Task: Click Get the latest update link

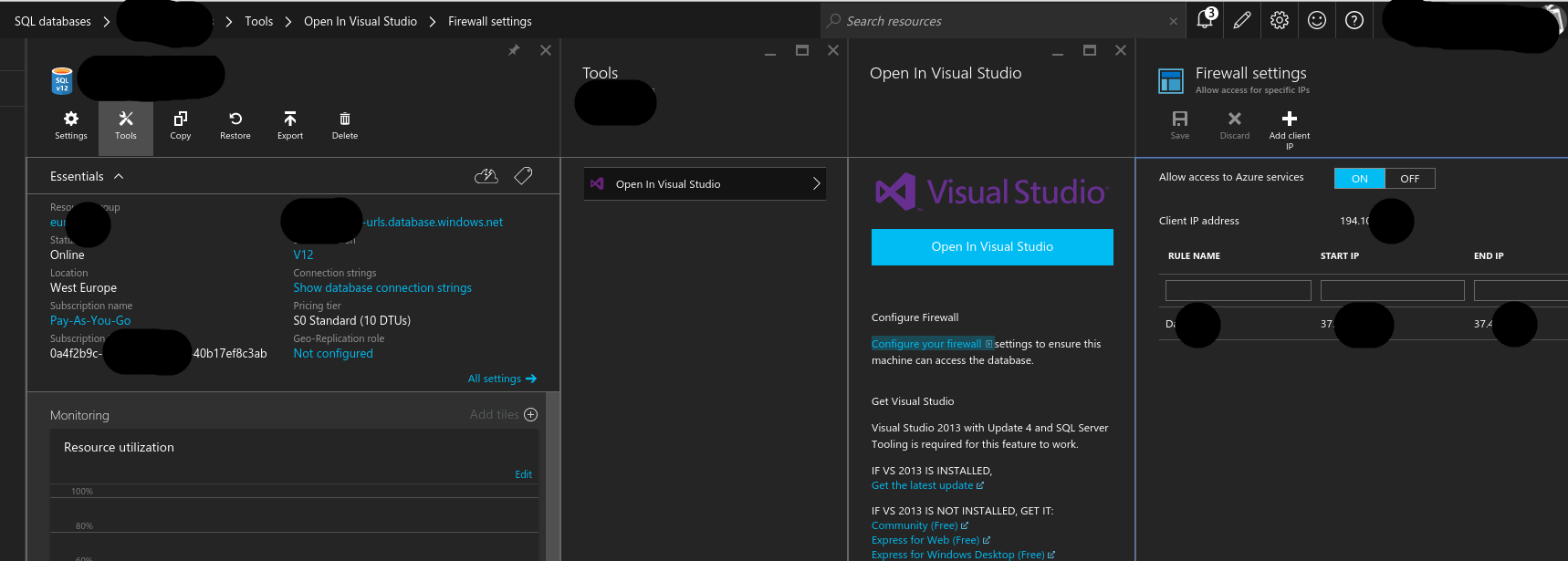Action: 927,485
